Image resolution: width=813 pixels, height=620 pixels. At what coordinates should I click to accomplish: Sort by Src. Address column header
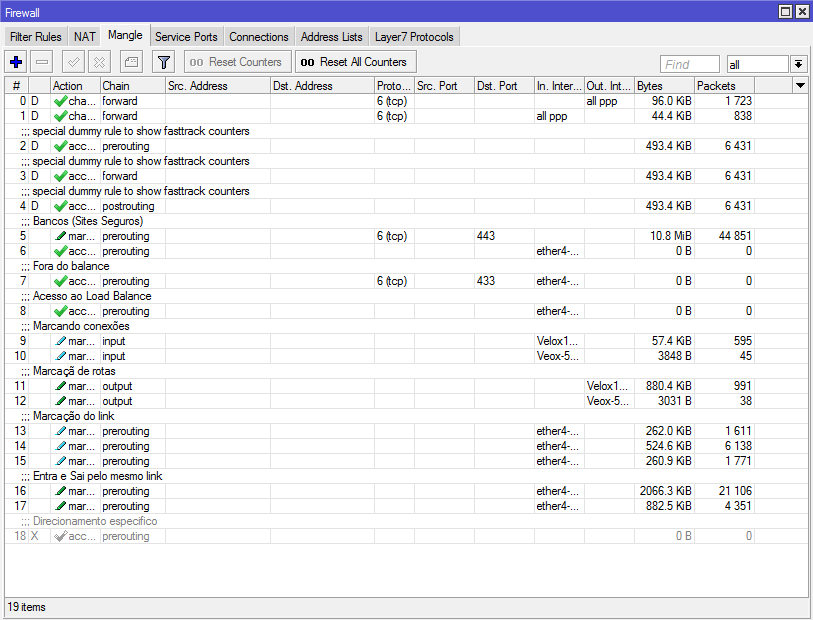(x=218, y=86)
